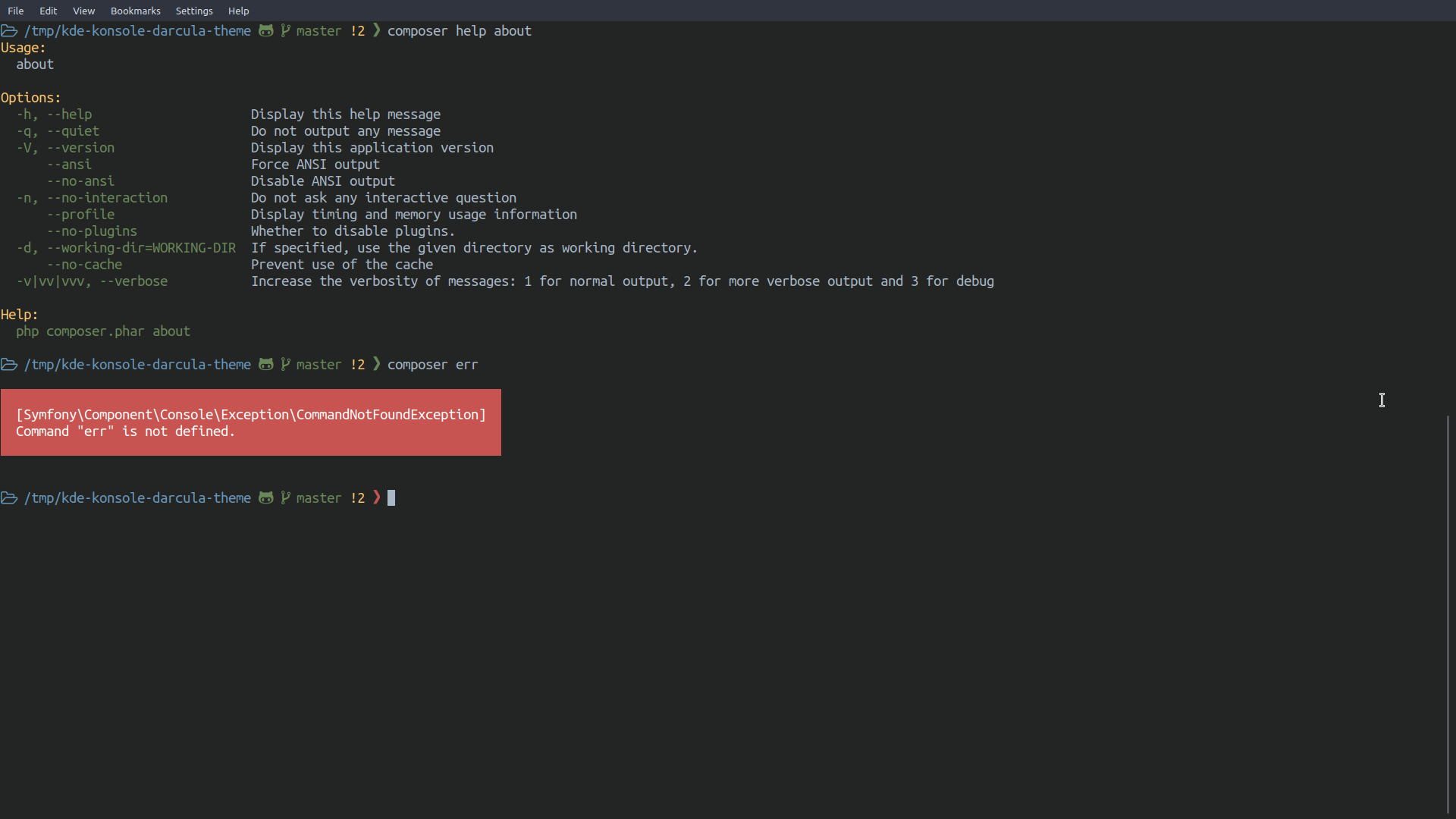Click the green prompt arrow before 'composer err'

[x=377, y=365]
